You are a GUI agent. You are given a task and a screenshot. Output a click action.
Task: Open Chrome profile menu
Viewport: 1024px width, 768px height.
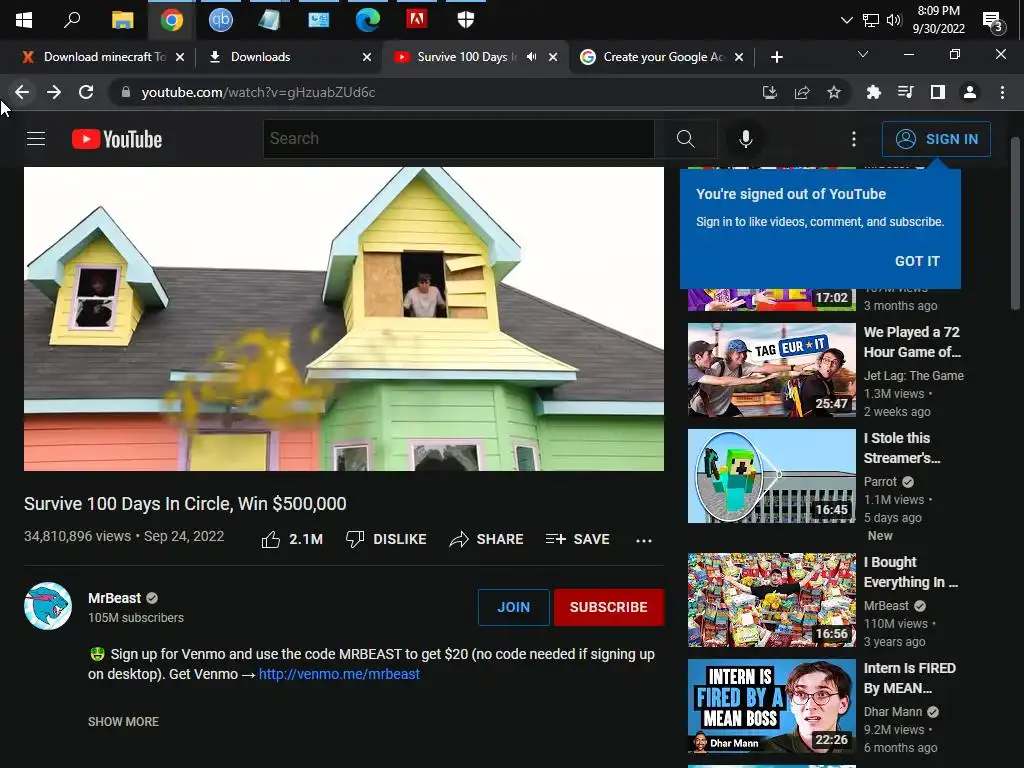coord(970,93)
